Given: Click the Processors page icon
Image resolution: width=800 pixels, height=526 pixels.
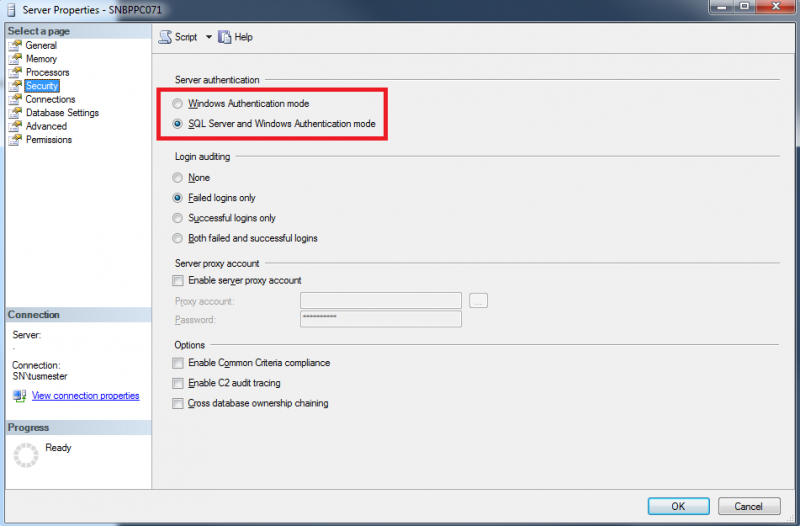Looking at the screenshot, I should coord(16,72).
